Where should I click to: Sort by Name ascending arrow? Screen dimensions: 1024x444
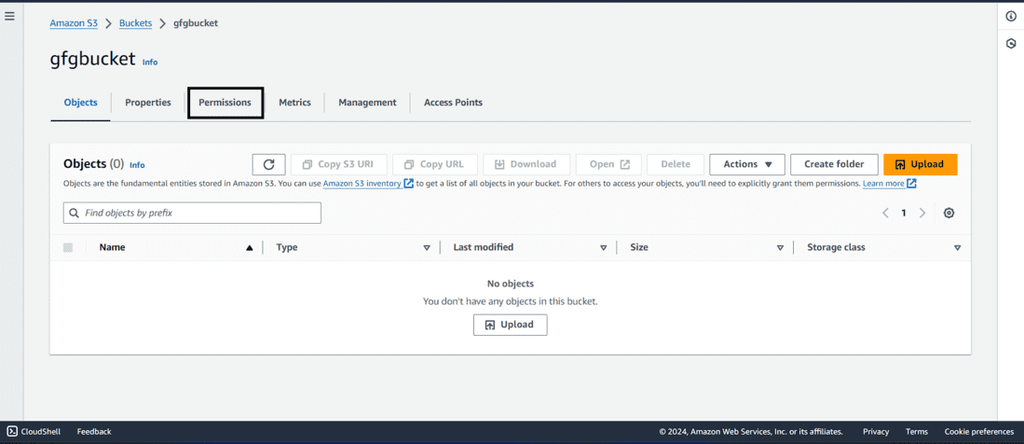click(x=249, y=248)
